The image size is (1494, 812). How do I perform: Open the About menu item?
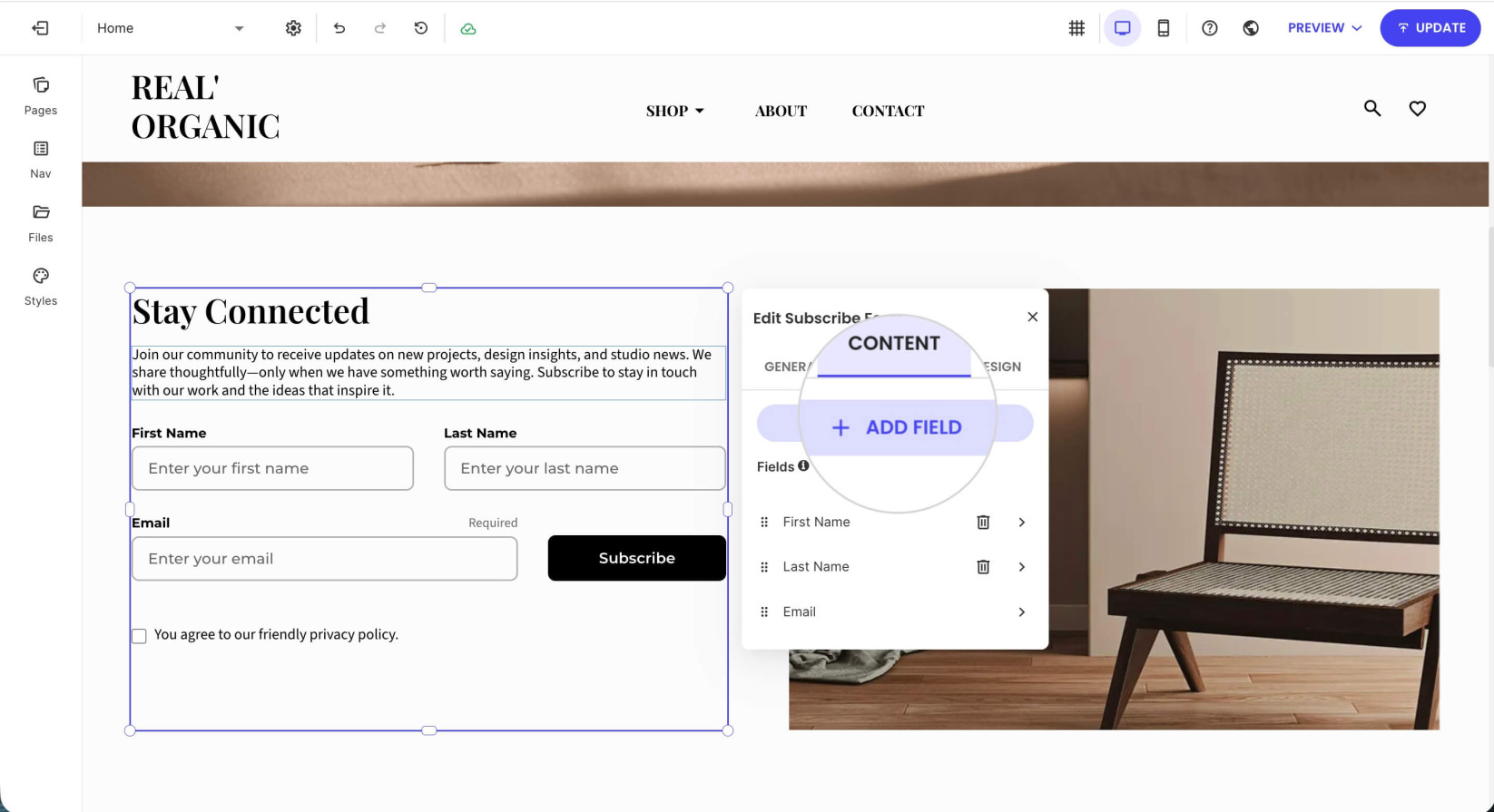point(781,111)
